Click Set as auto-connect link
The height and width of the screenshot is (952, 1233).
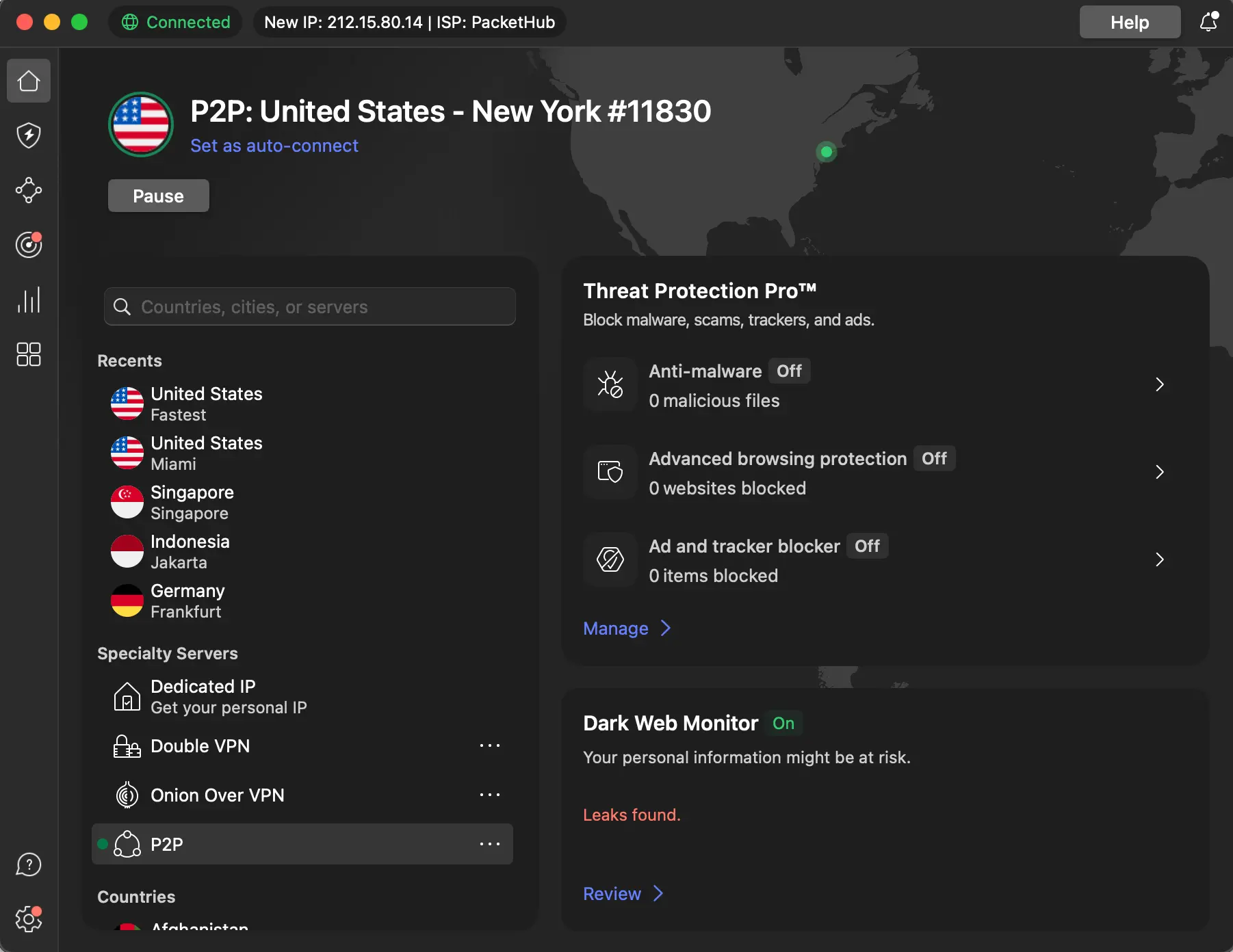[x=274, y=146]
